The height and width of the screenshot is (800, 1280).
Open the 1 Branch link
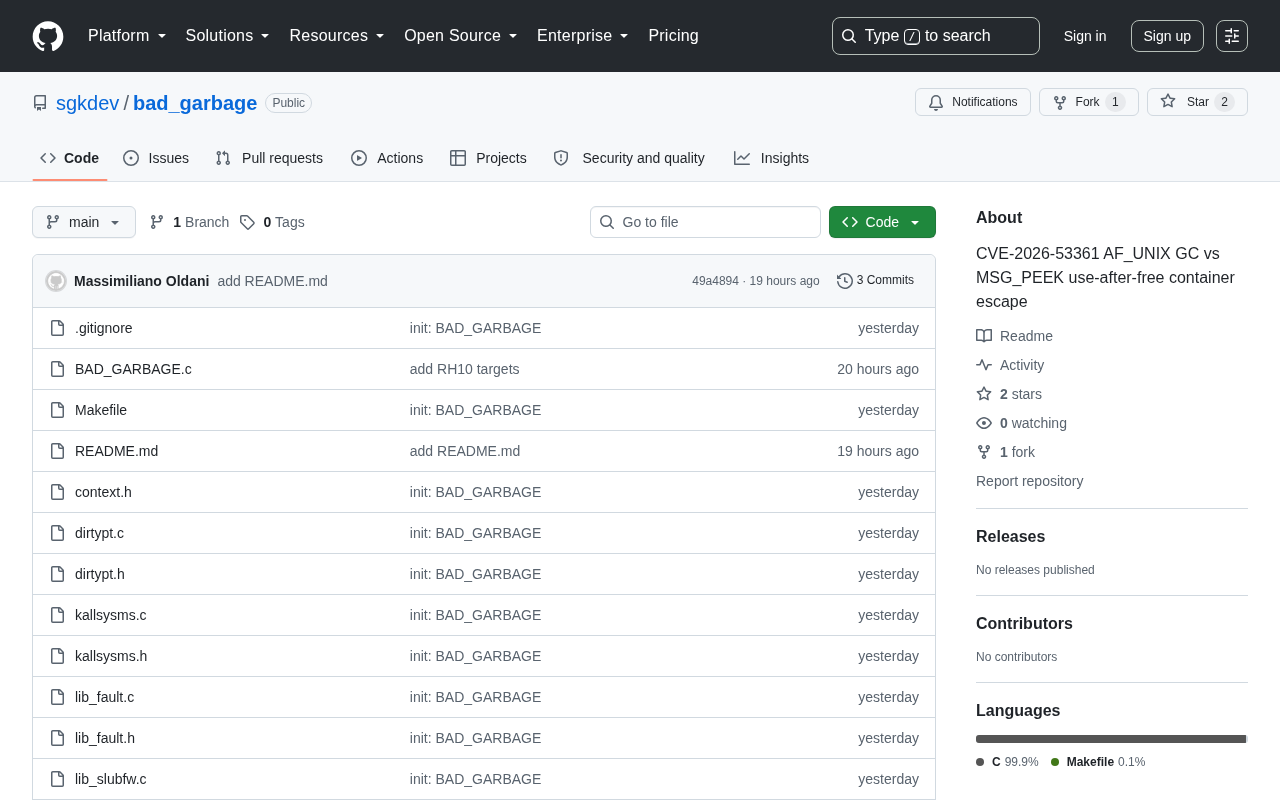tap(190, 222)
